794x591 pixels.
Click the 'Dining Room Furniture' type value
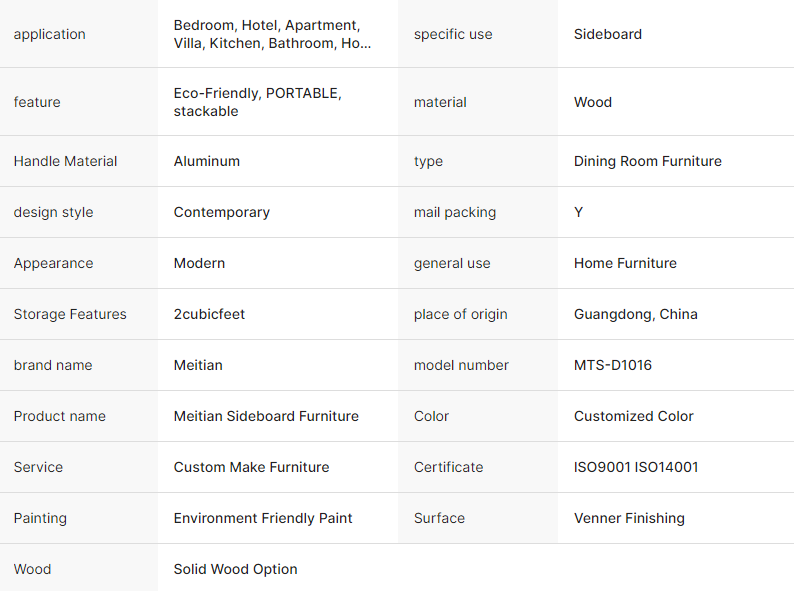pyautogui.click(x=647, y=161)
